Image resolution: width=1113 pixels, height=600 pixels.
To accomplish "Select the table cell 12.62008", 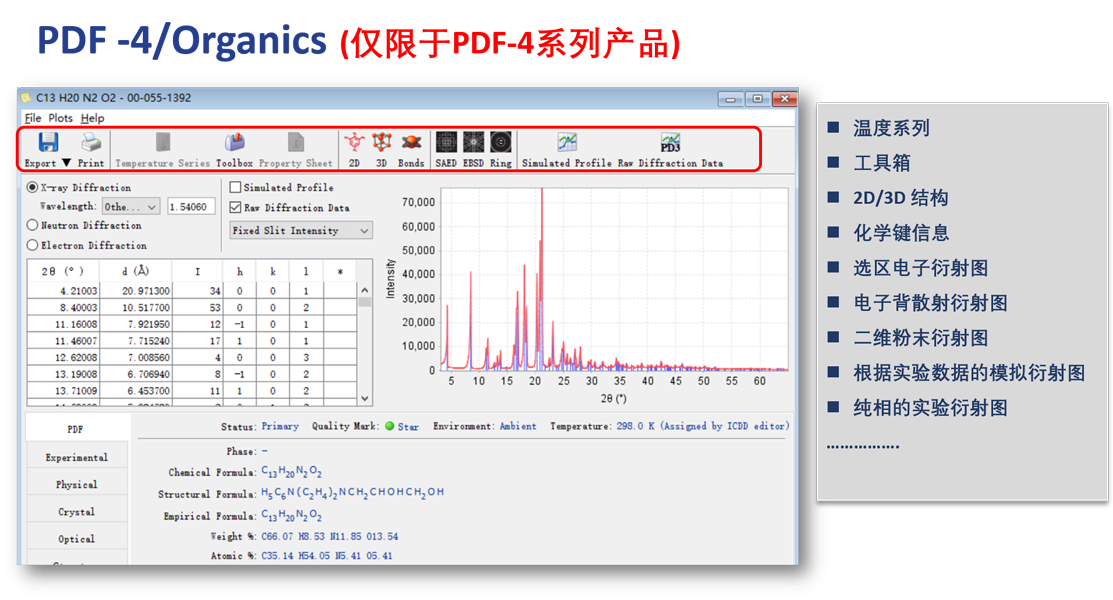I will (64, 357).
